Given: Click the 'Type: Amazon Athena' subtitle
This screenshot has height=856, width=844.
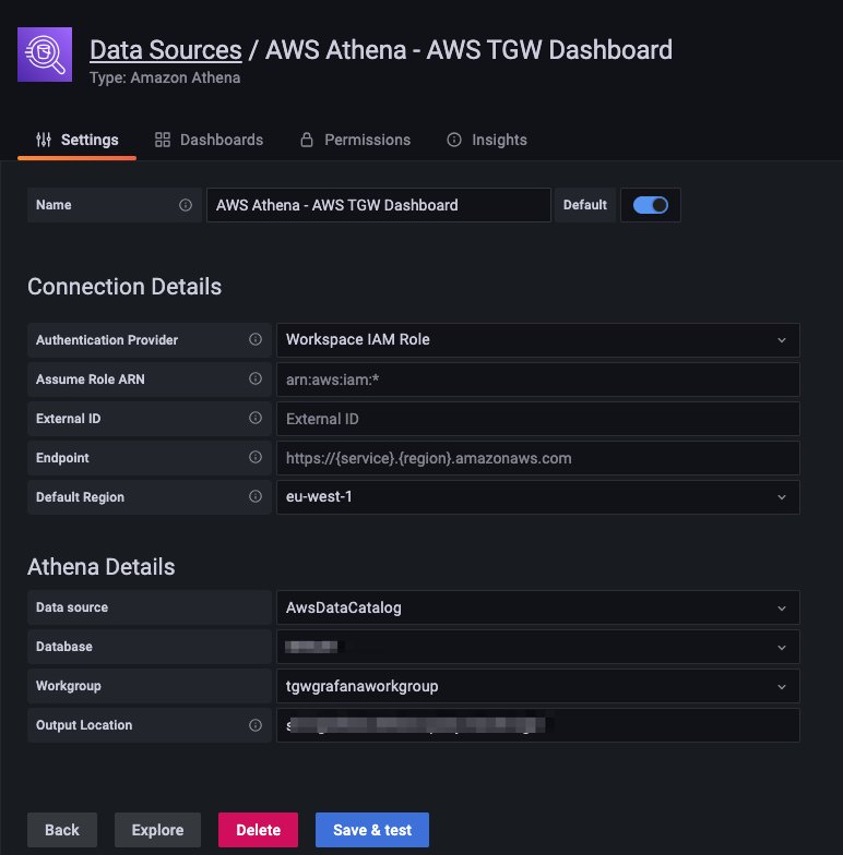Looking at the screenshot, I should (x=165, y=78).
